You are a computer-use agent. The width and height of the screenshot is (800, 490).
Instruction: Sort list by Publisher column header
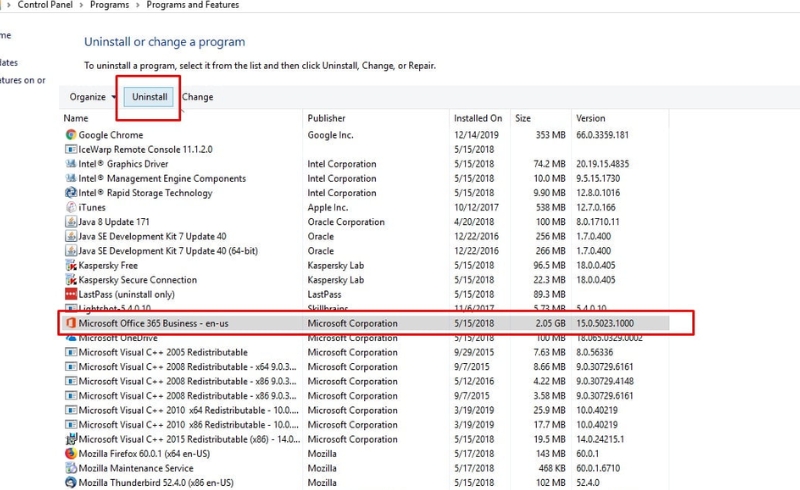point(327,118)
